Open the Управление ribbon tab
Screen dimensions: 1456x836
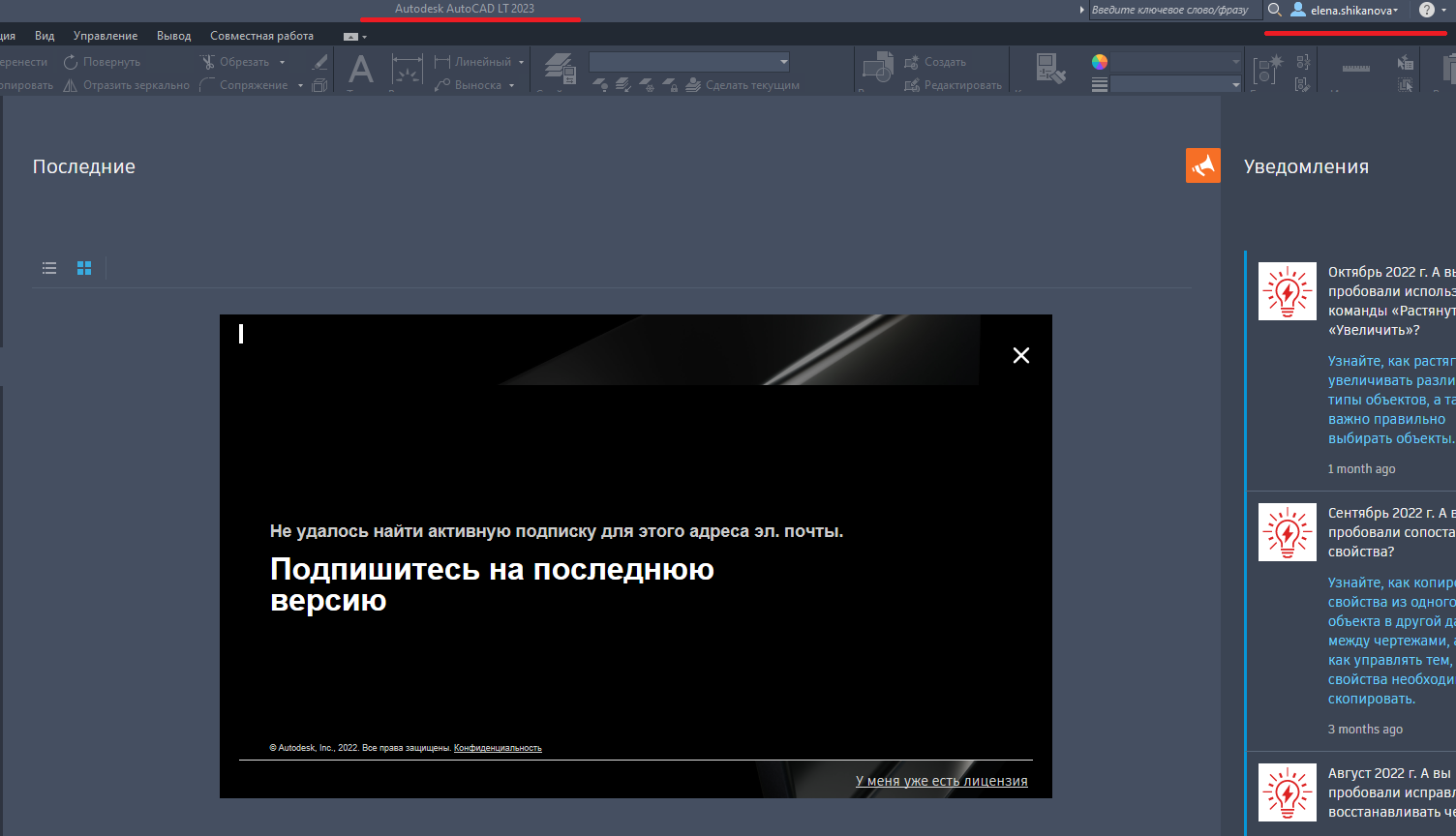point(106,36)
